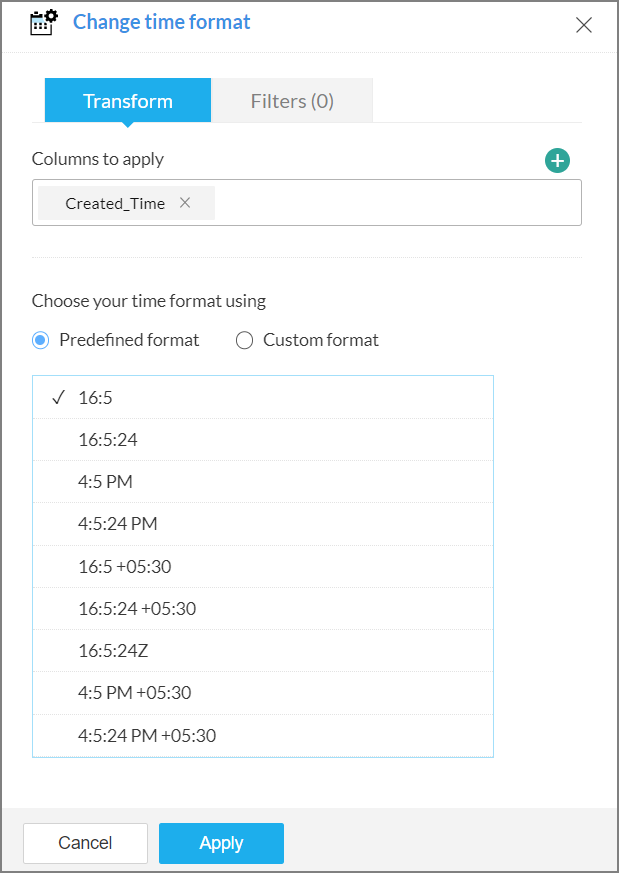
Task: Select the 16:5:24 format option
Action: pyautogui.click(x=107, y=440)
